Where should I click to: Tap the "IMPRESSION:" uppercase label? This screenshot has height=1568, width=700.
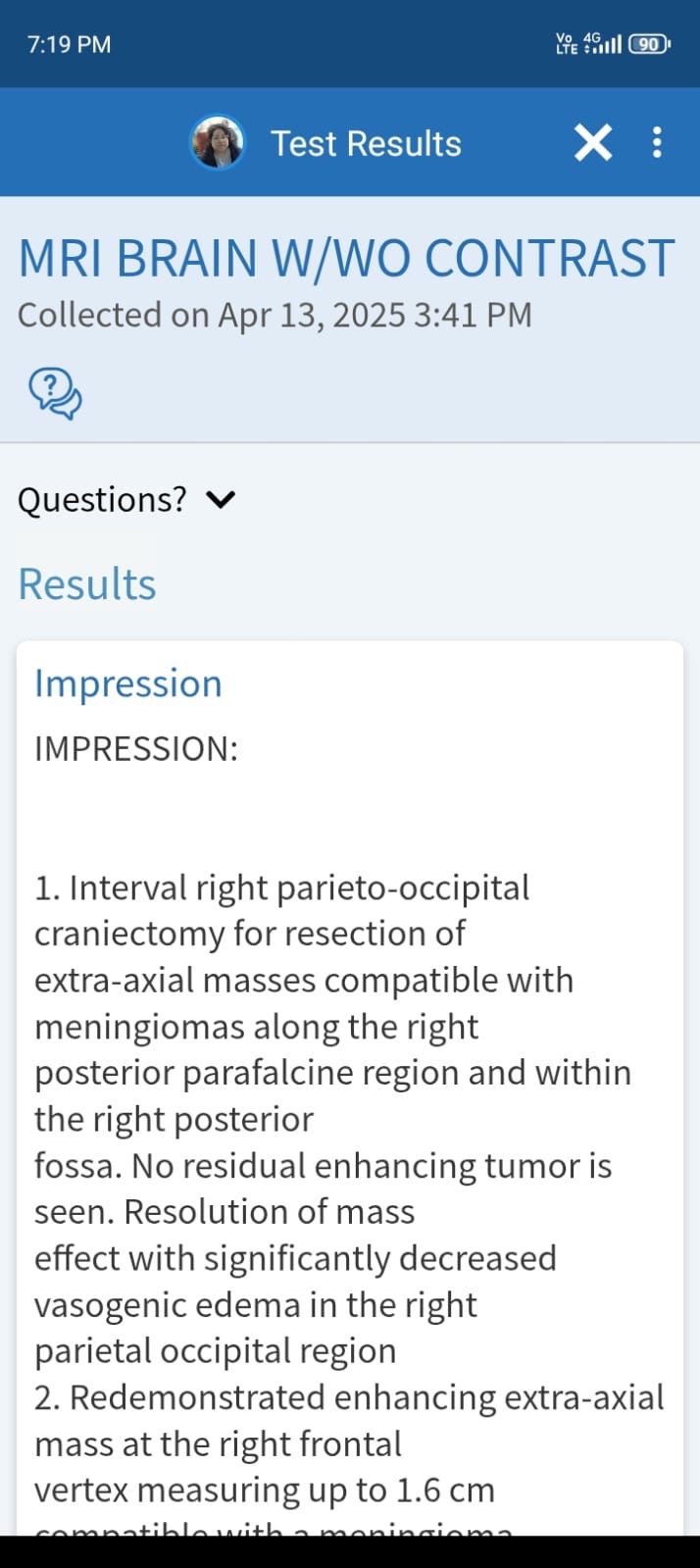[136, 749]
